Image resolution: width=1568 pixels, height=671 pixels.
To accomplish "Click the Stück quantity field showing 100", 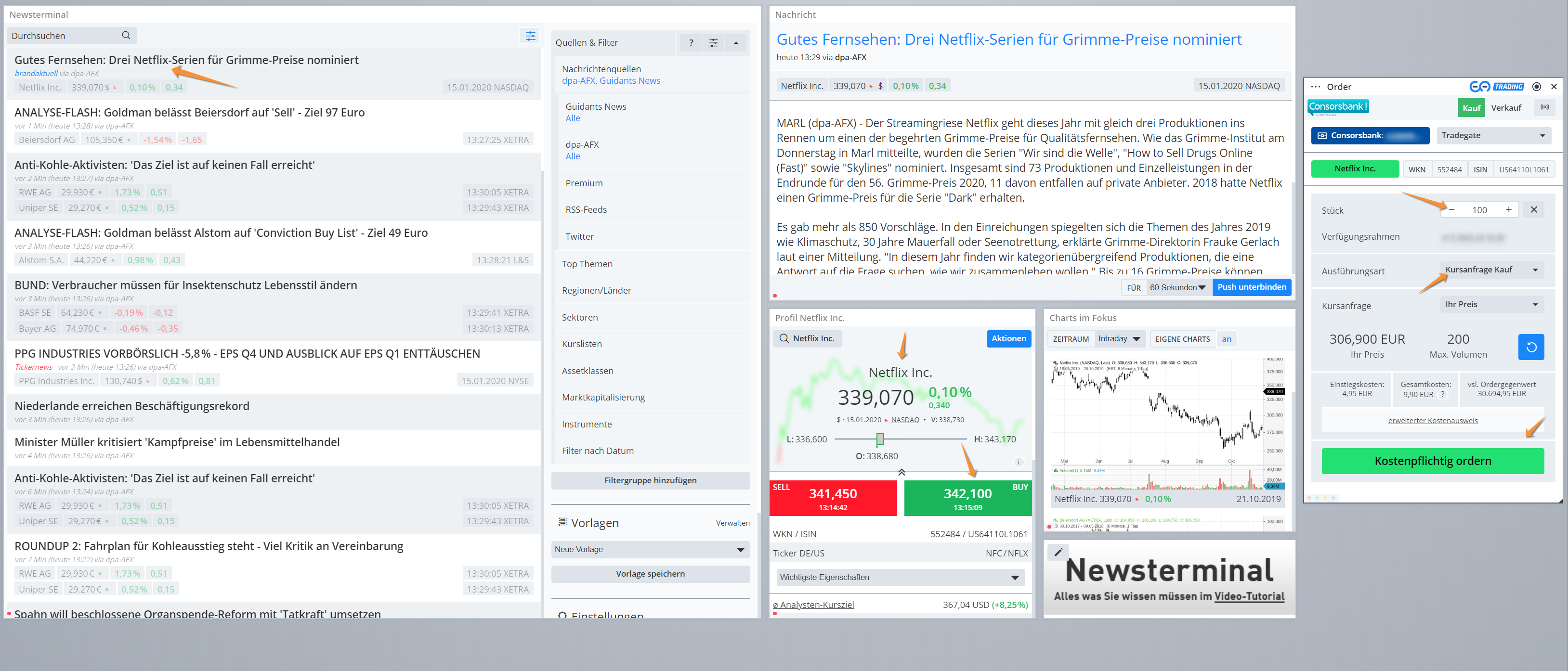I will tap(1479, 209).
